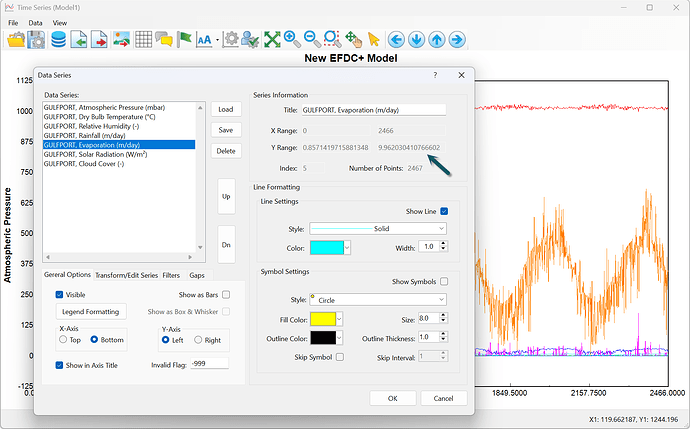Click the Save button in Data Series
The width and height of the screenshot is (690, 429).
[226, 130]
